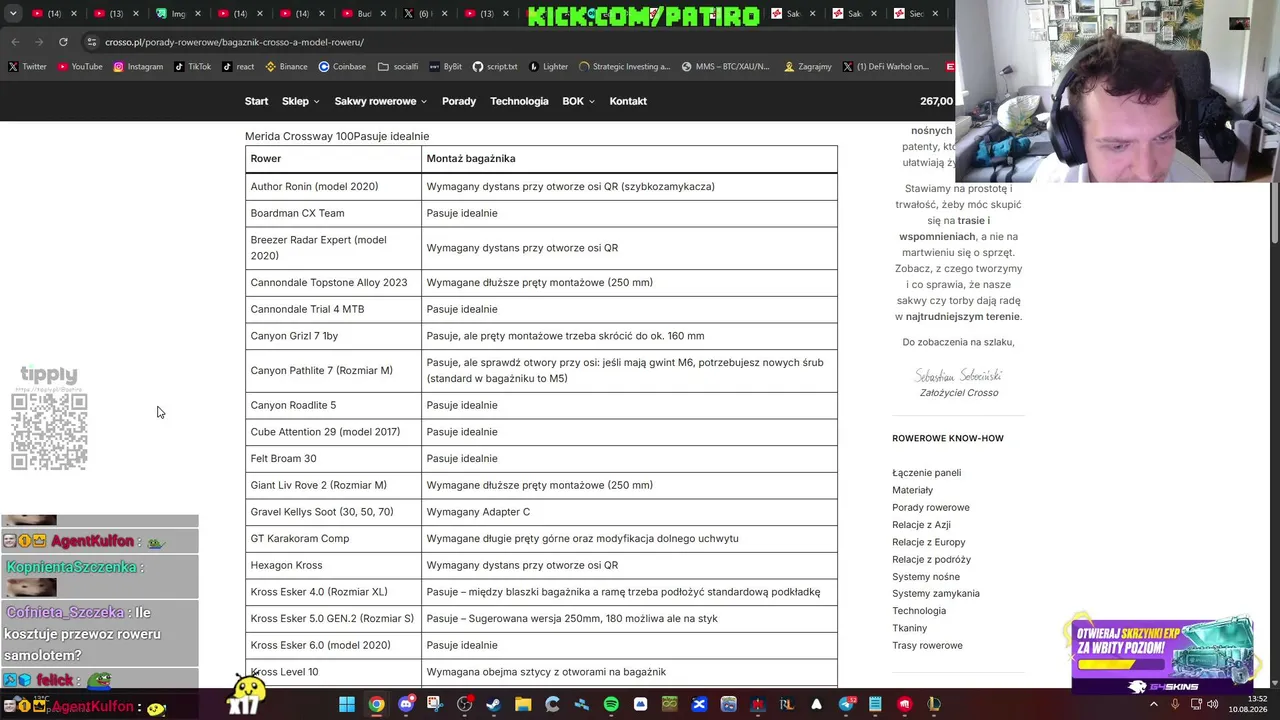
Task: Open File Explorer from the taskbar
Action: (523, 705)
